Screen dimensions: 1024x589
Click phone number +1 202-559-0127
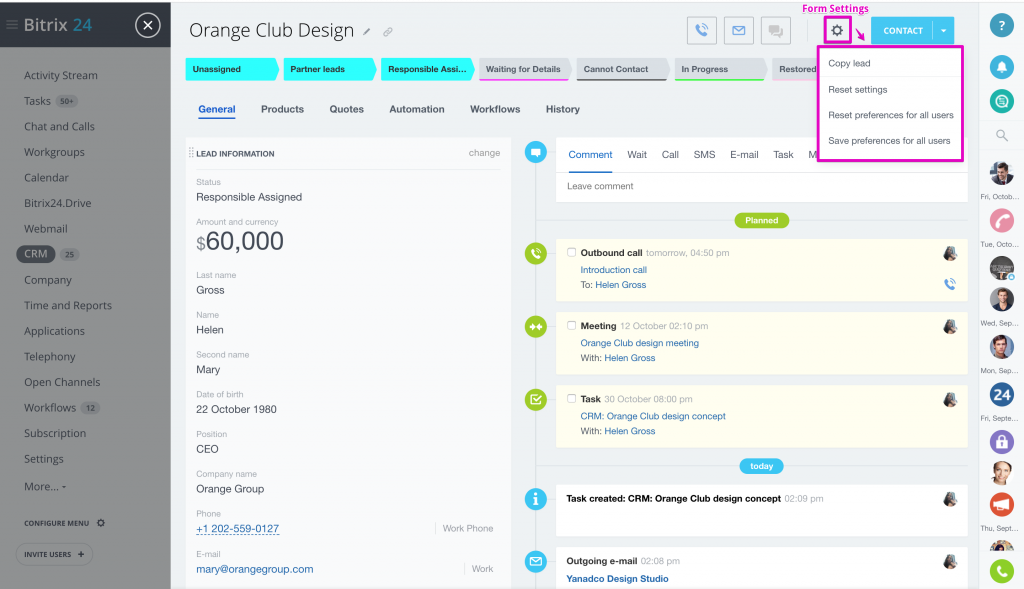238,529
